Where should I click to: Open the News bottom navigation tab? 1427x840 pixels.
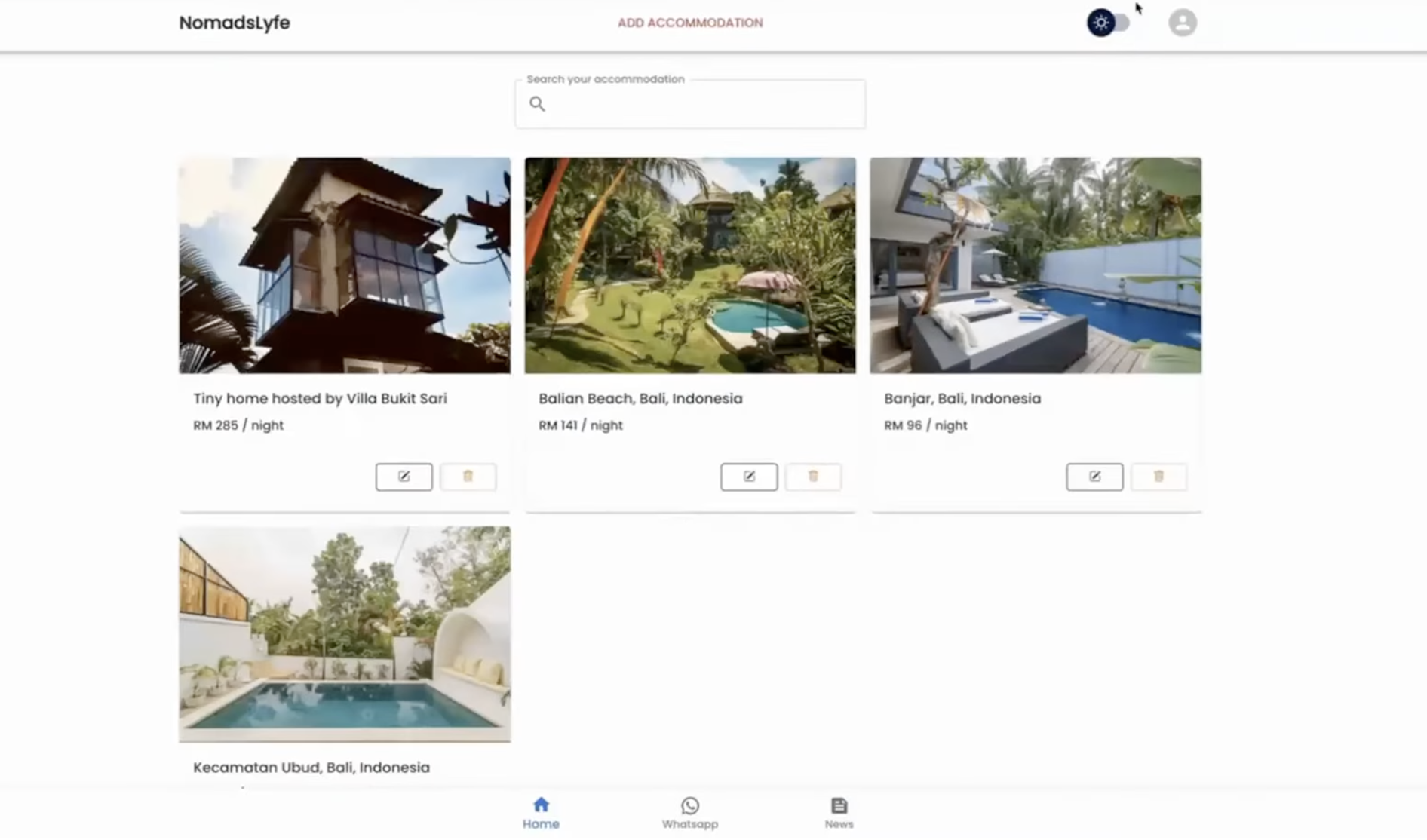[x=839, y=814]
